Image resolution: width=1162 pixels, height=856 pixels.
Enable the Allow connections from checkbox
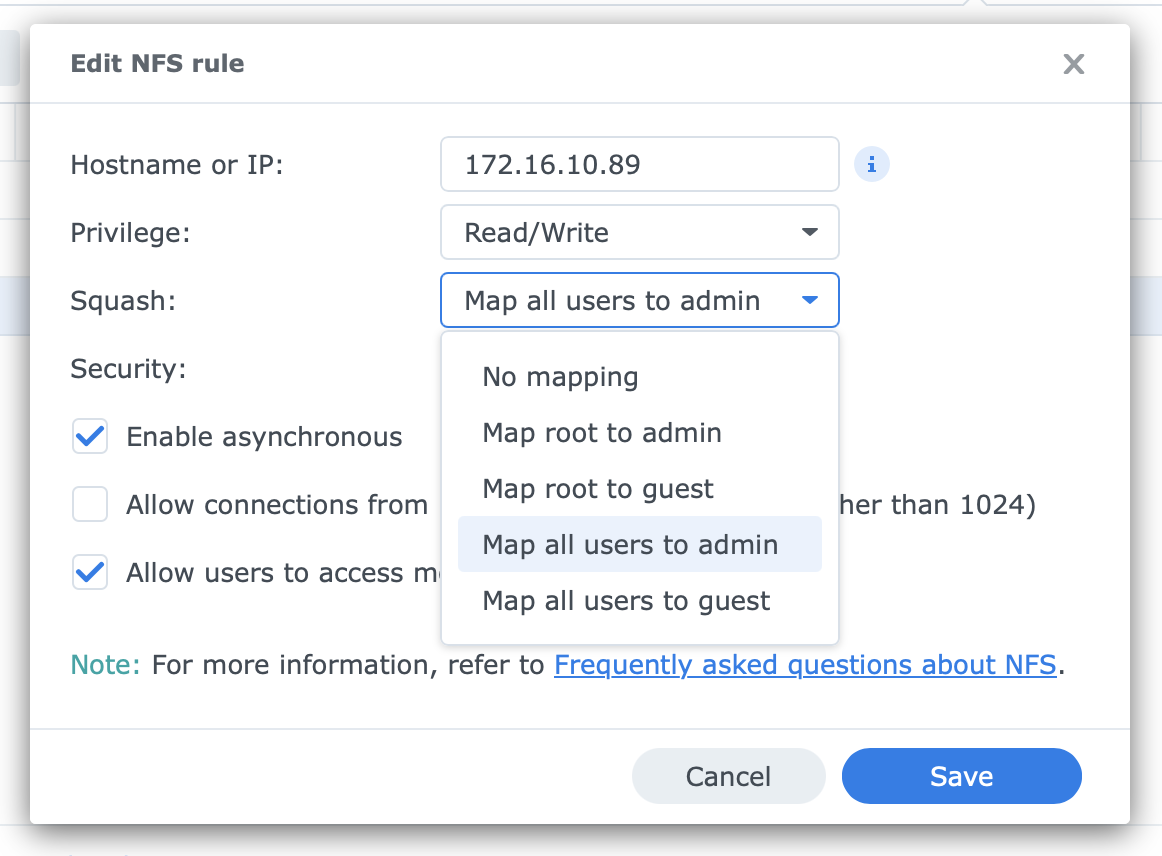(90, 505)
